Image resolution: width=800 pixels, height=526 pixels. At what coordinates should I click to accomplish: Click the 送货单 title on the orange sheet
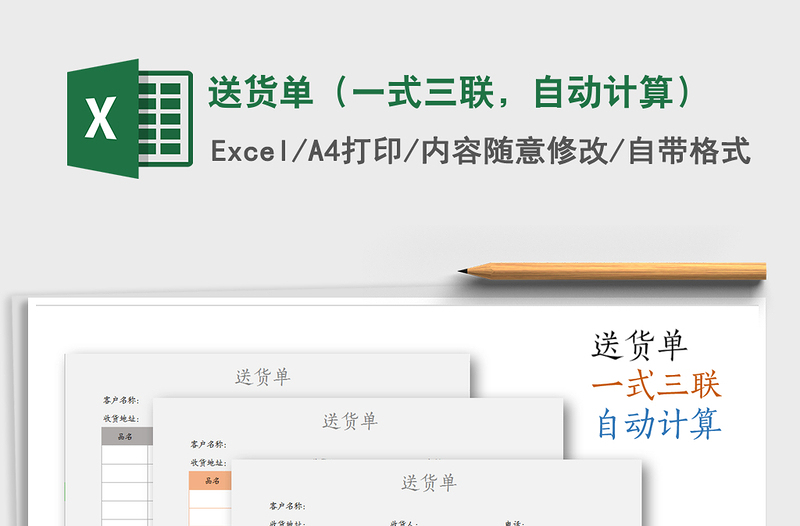tap(350, 421)
